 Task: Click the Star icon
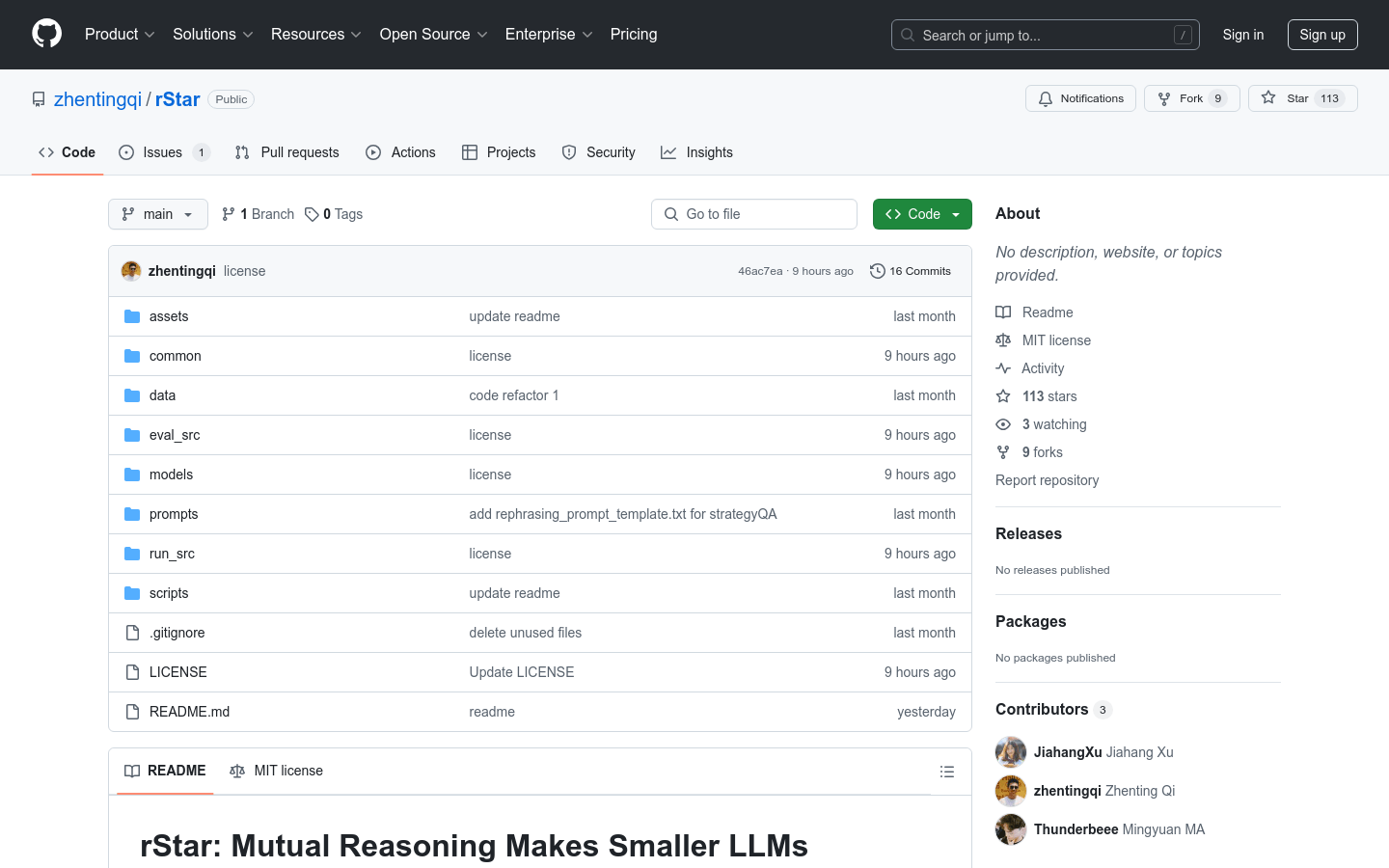pos(1268,98)
